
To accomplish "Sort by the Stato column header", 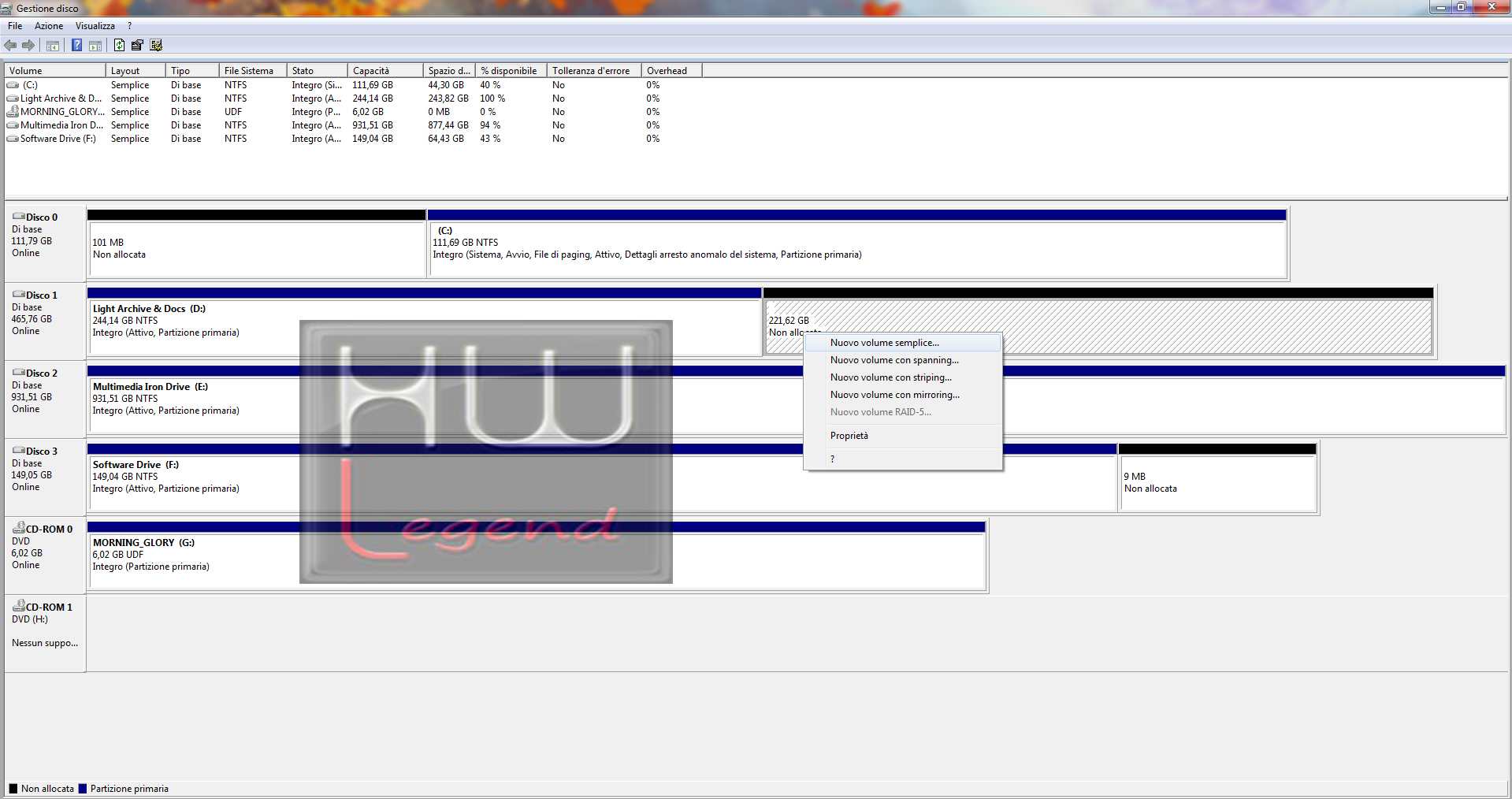I will [x=317, y=71].
